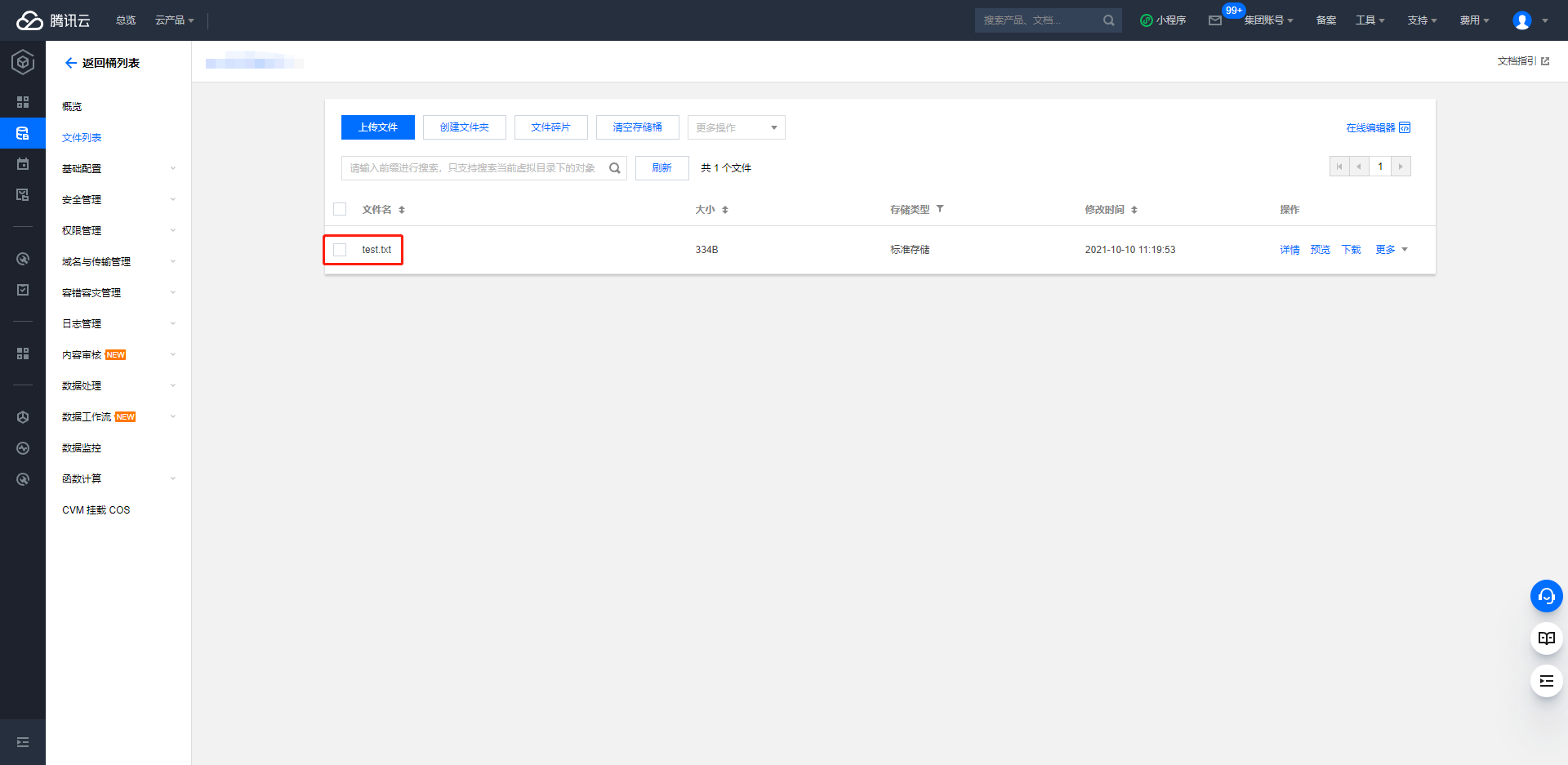Click the file search magnifier icon
Viewport: 1568px width, 765px height.
pyautogui.click(x=615, y=168)
